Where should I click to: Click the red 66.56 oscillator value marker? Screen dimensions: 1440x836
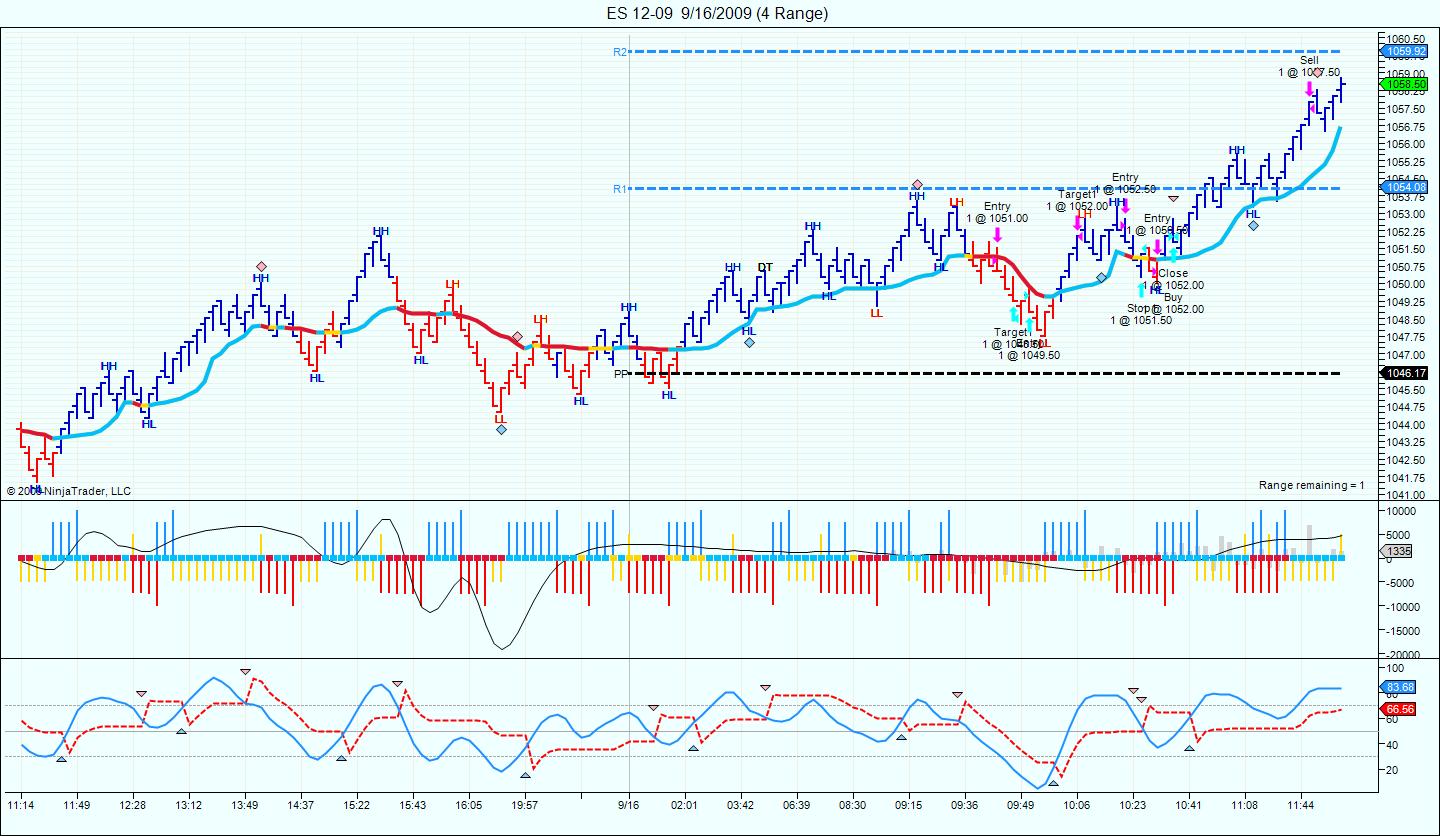(1399, 710)
